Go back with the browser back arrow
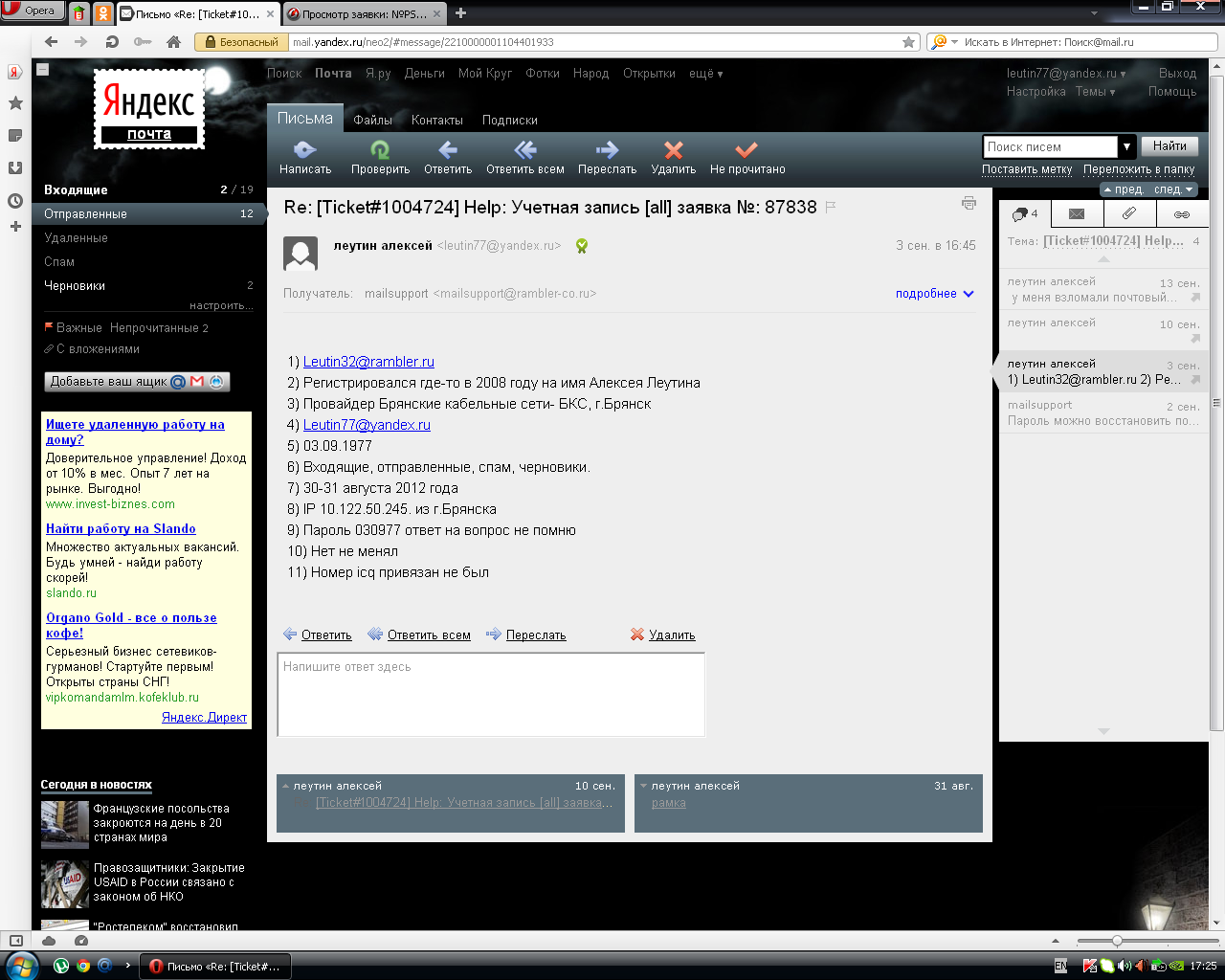Screen dimensions: 1225x980 (x=52, y=42)
